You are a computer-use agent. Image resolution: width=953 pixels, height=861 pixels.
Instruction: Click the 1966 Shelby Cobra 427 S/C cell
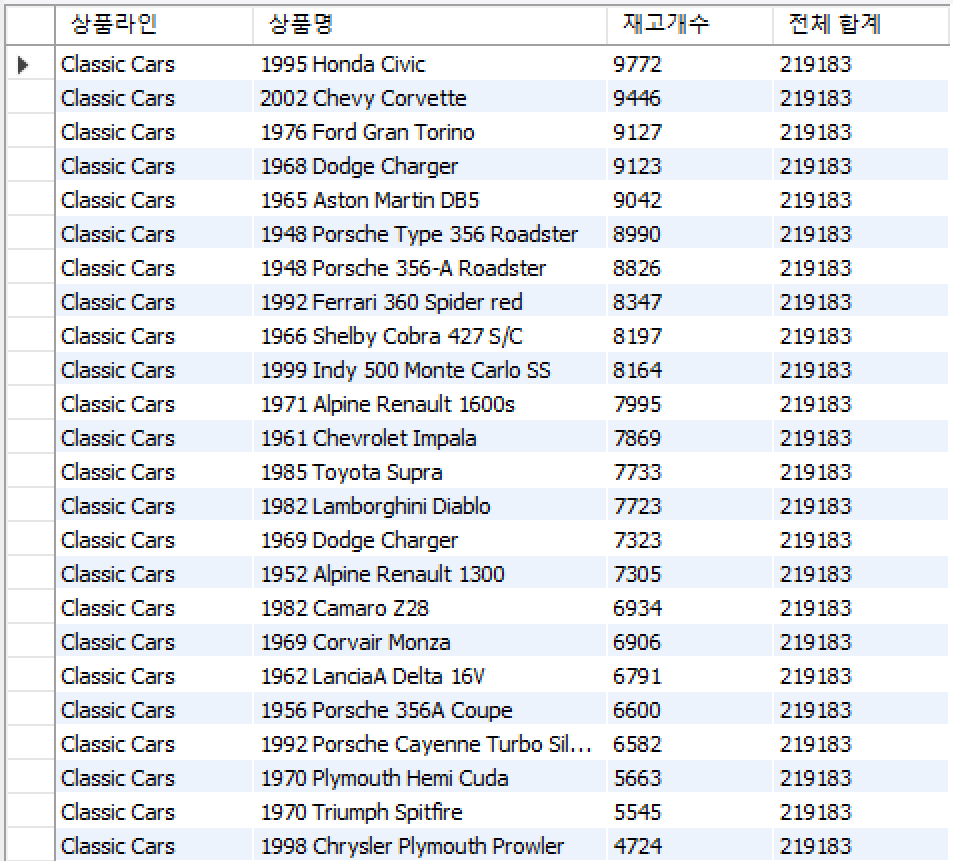click(x=429, y=337)
